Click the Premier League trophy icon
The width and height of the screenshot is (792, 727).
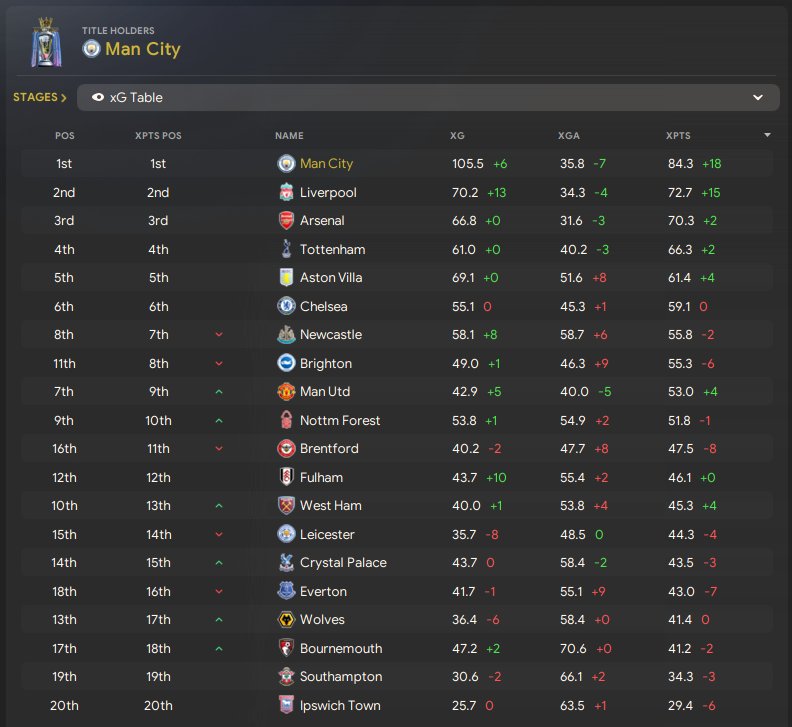(45, 42)
